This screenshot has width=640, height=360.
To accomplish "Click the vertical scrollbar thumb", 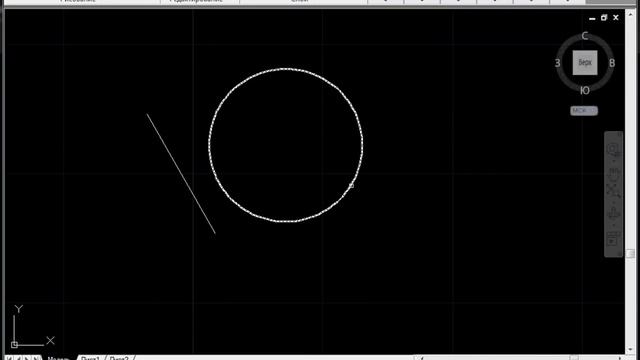I will tap(631, 253).
